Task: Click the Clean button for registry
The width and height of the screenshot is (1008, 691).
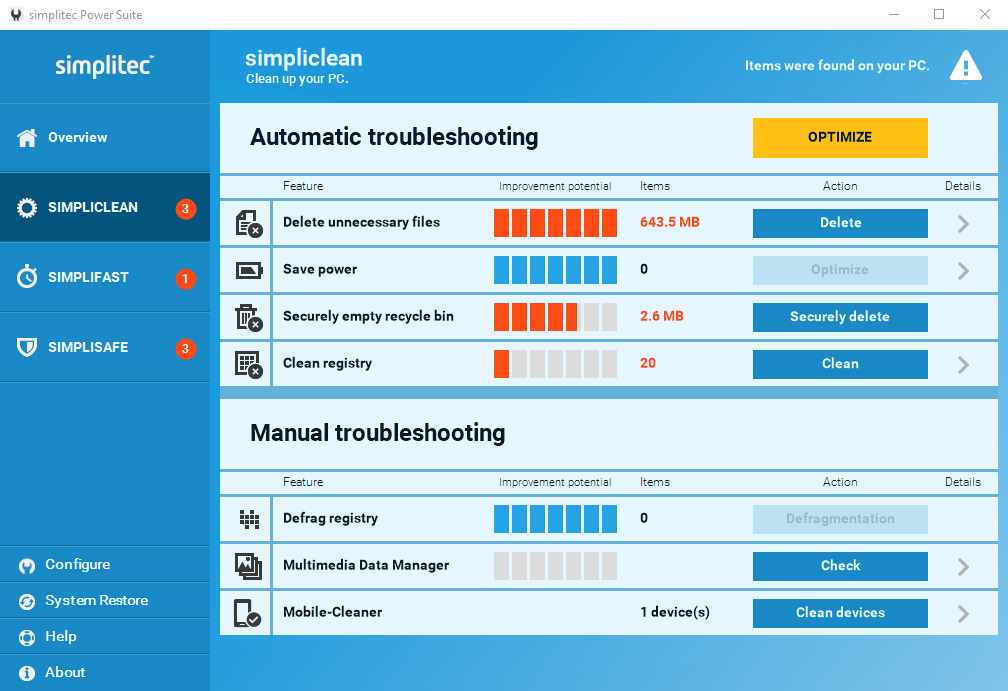Action: point(840,364)
